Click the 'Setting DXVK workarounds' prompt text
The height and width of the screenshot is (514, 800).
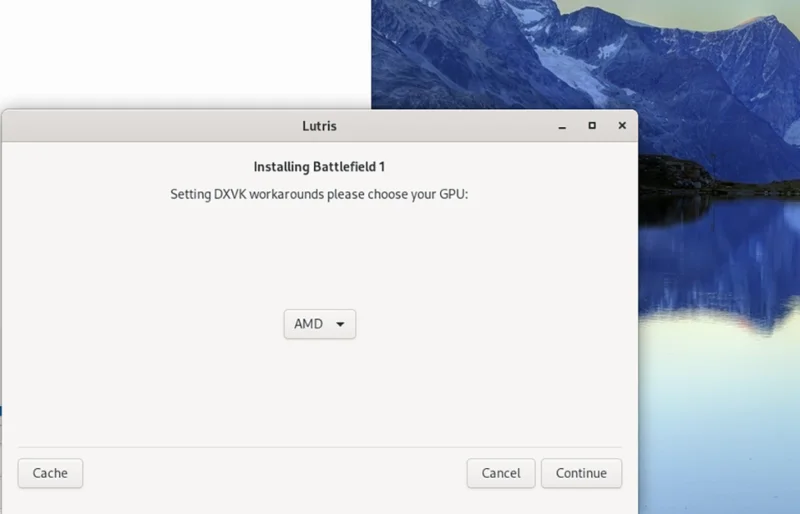[319, 194]
